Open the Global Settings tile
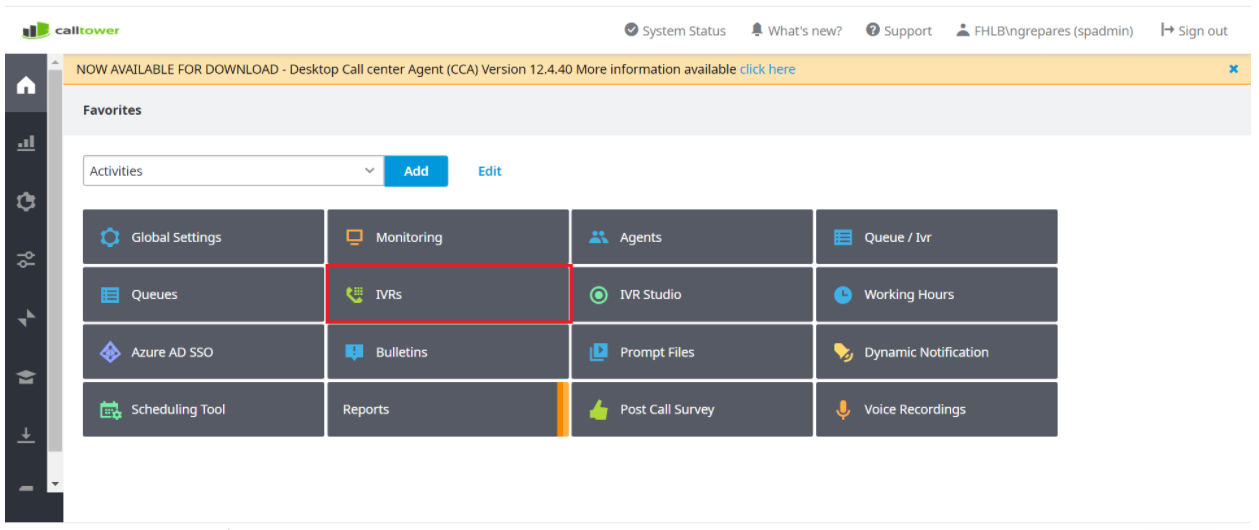 tap(203, 237)
